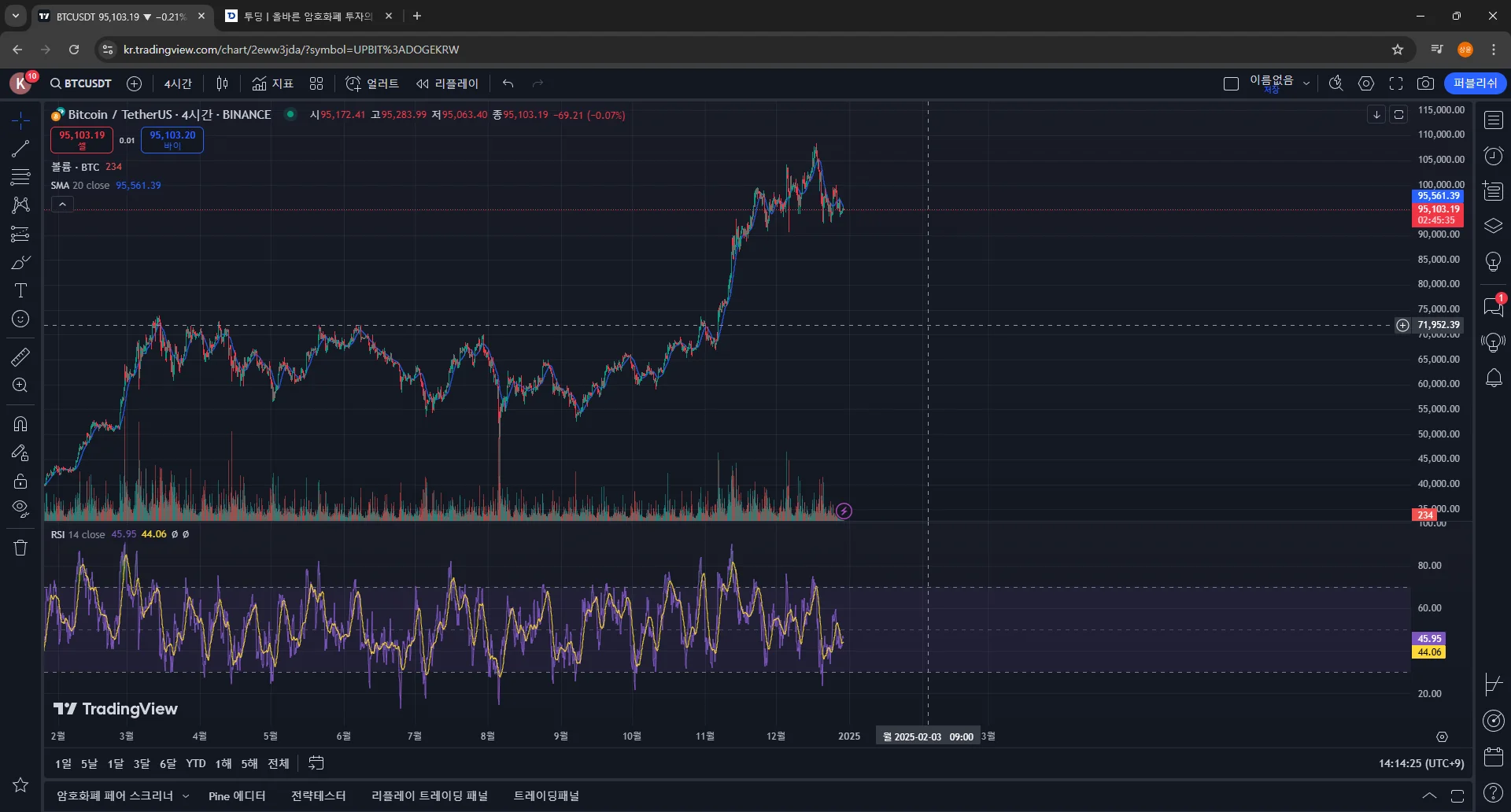Open the calendar panel icon
Image resolution: width=1511 pixels, height=812 pixels.
(1494, 756)
